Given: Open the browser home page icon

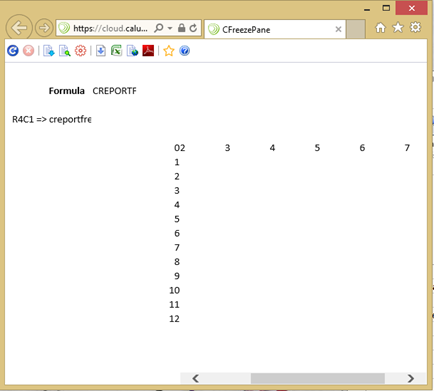Looking at the screenshot, I should point(380,28).
